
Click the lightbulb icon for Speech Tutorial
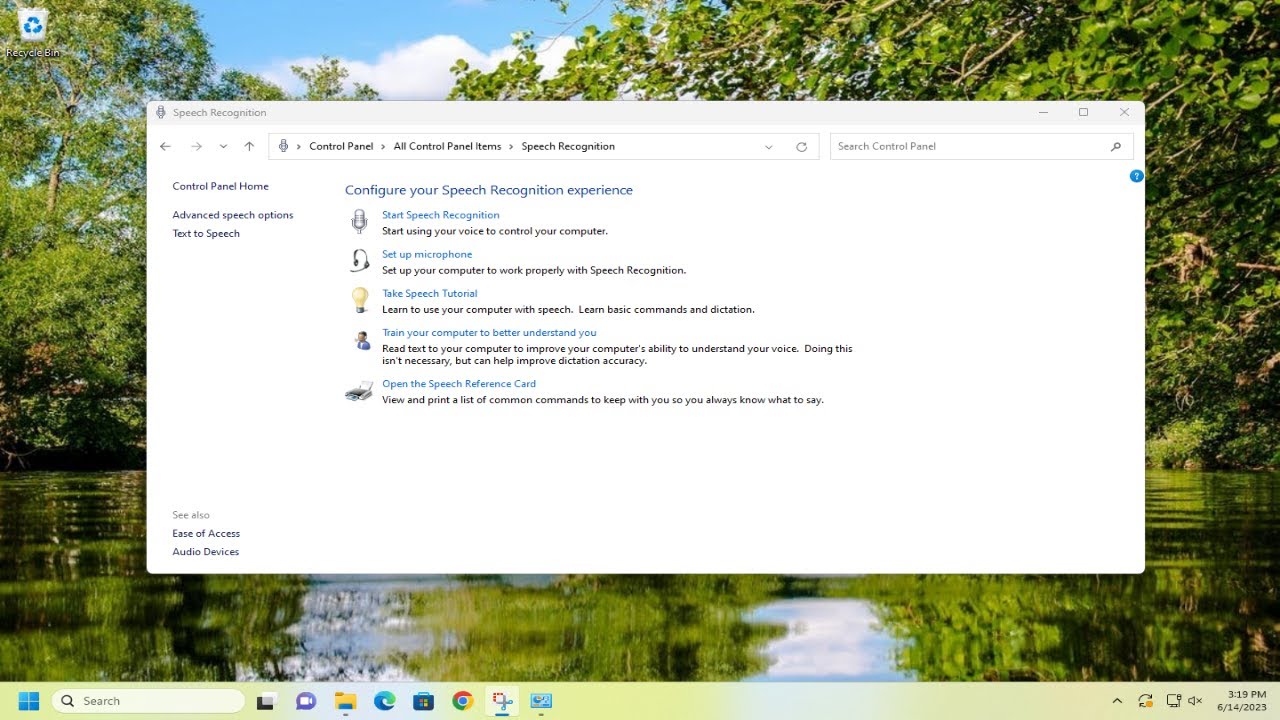(x=359, y=300)
